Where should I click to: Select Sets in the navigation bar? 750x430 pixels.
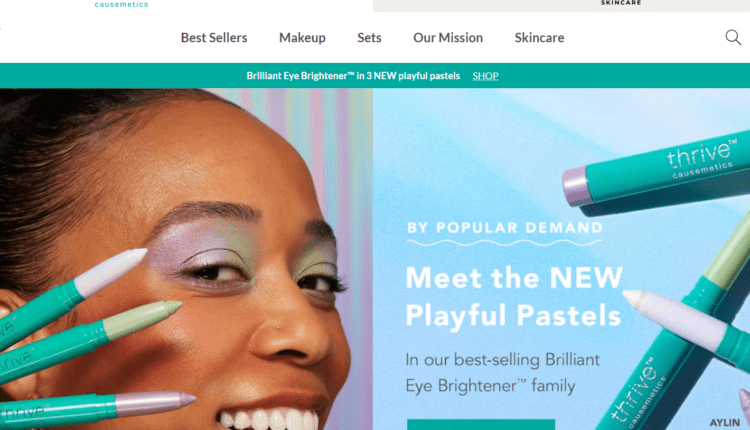[x=369, y=38]
